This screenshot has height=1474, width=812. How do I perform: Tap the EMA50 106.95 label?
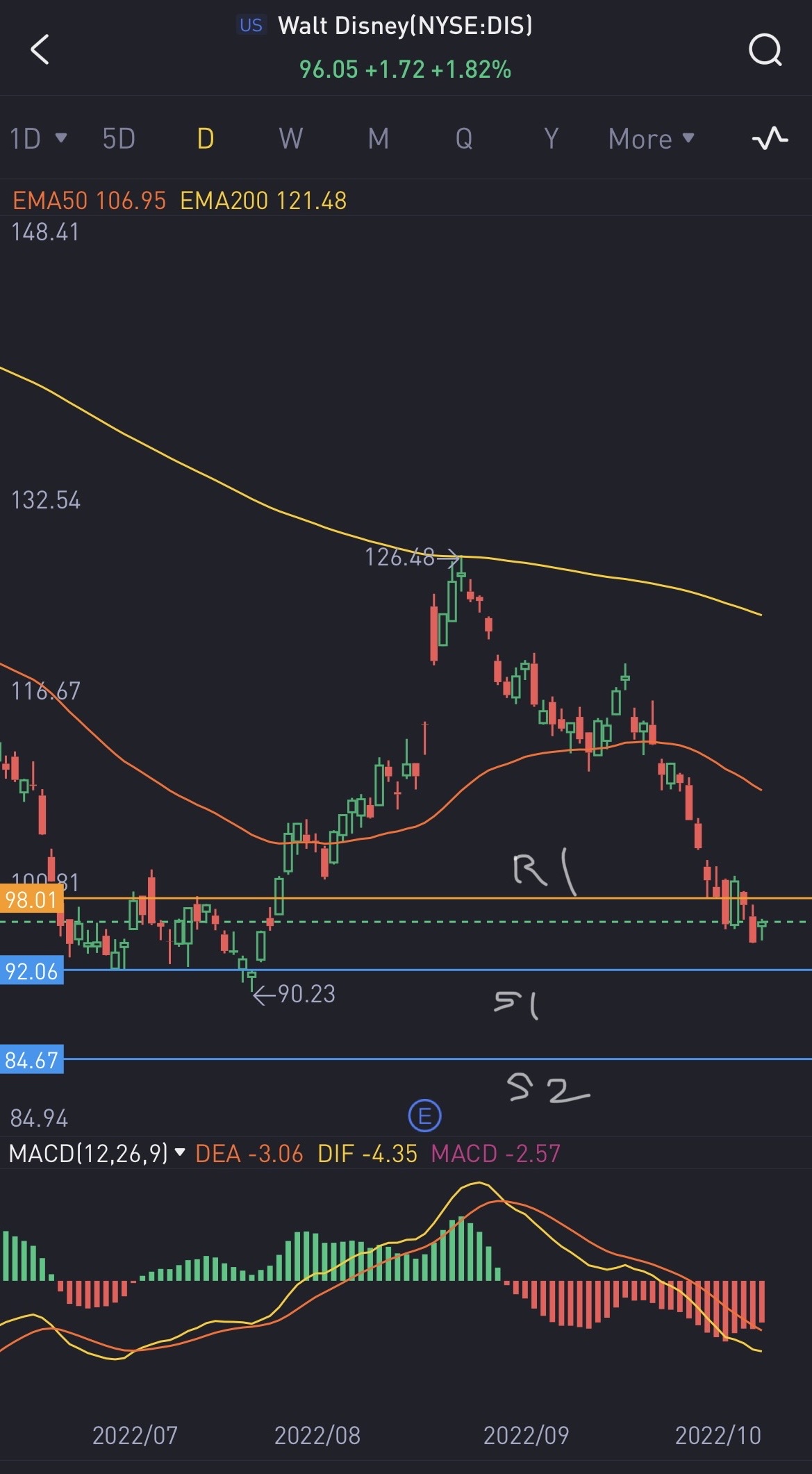tap(90, 201)
